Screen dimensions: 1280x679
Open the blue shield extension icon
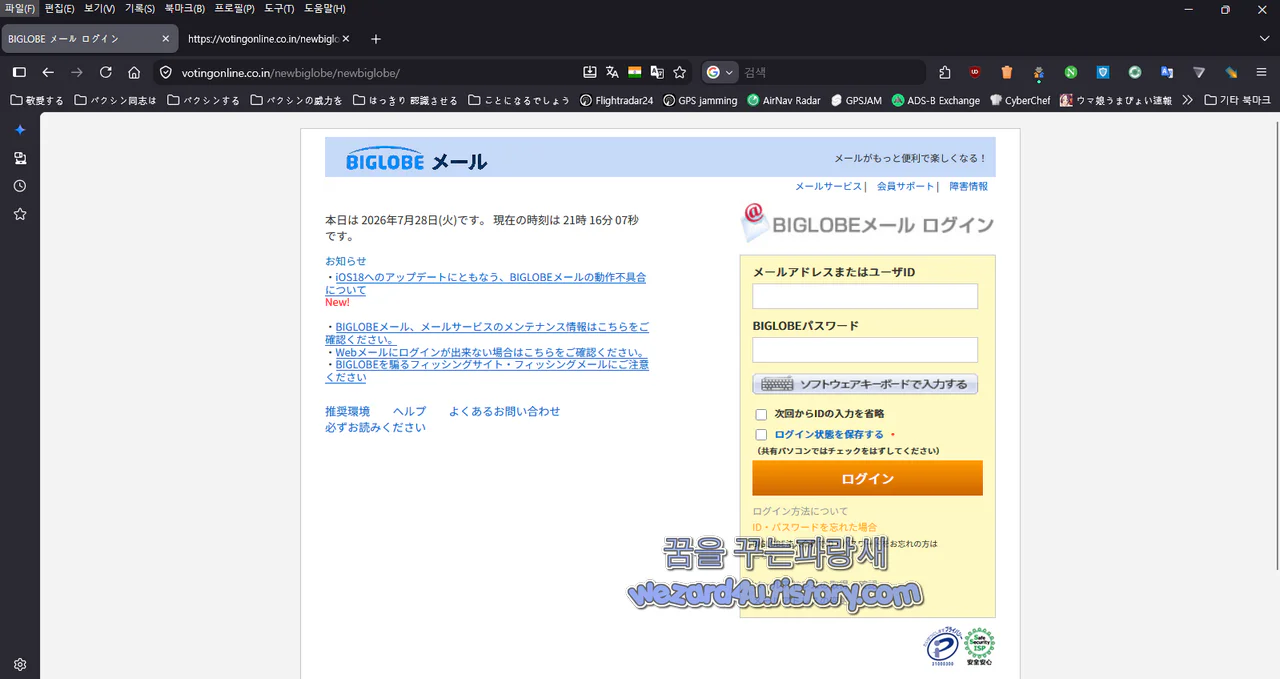(1103, 72)
